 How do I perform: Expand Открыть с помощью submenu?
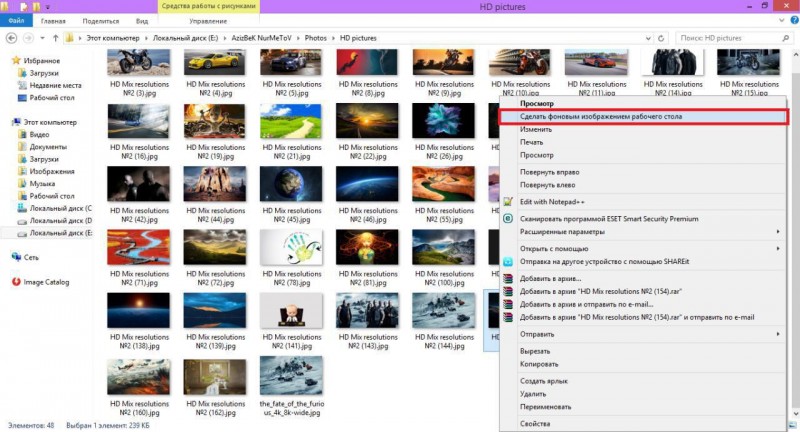point(643,249)
